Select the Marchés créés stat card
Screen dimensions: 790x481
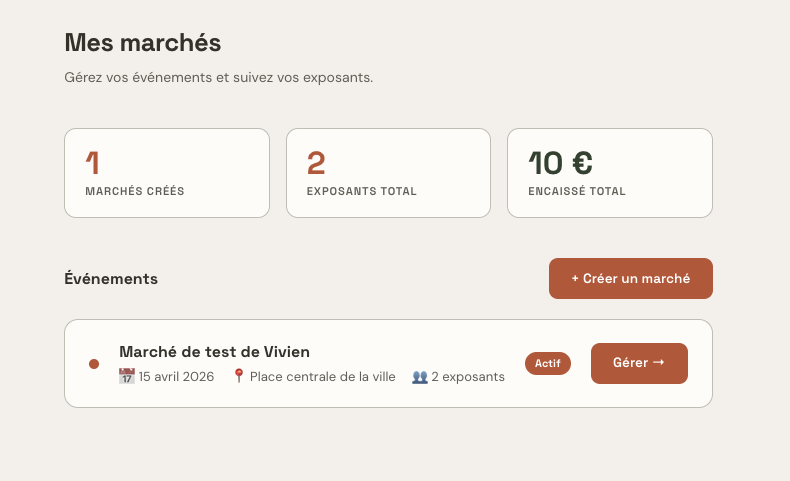[x=167, y=173]
